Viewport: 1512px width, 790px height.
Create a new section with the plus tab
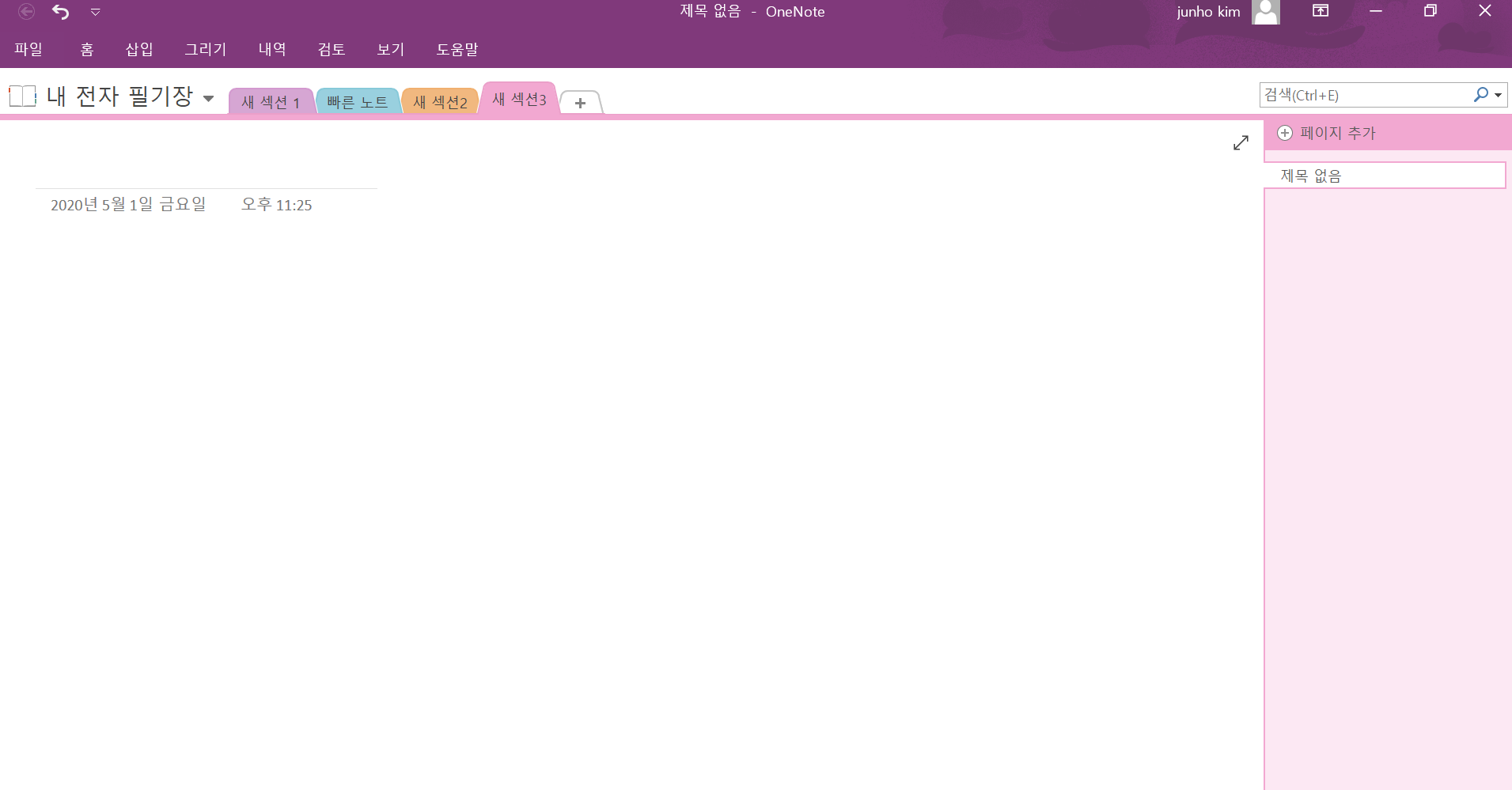coord(580,103)
